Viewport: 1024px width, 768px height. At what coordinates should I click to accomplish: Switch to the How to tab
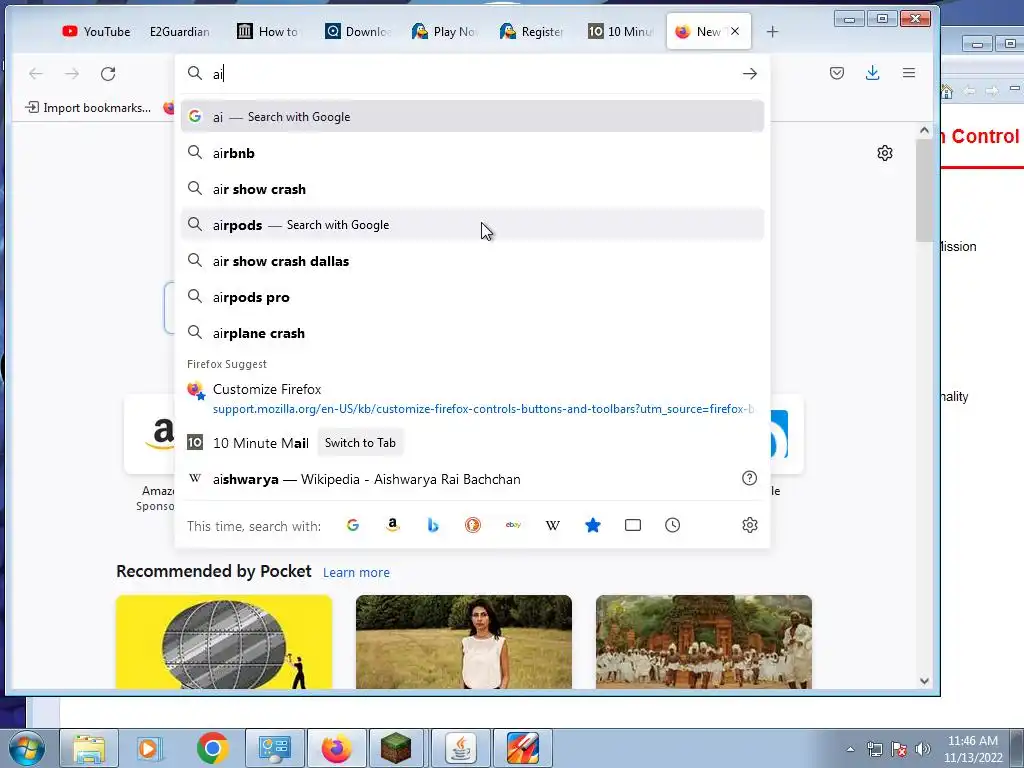tap(269, 31)
